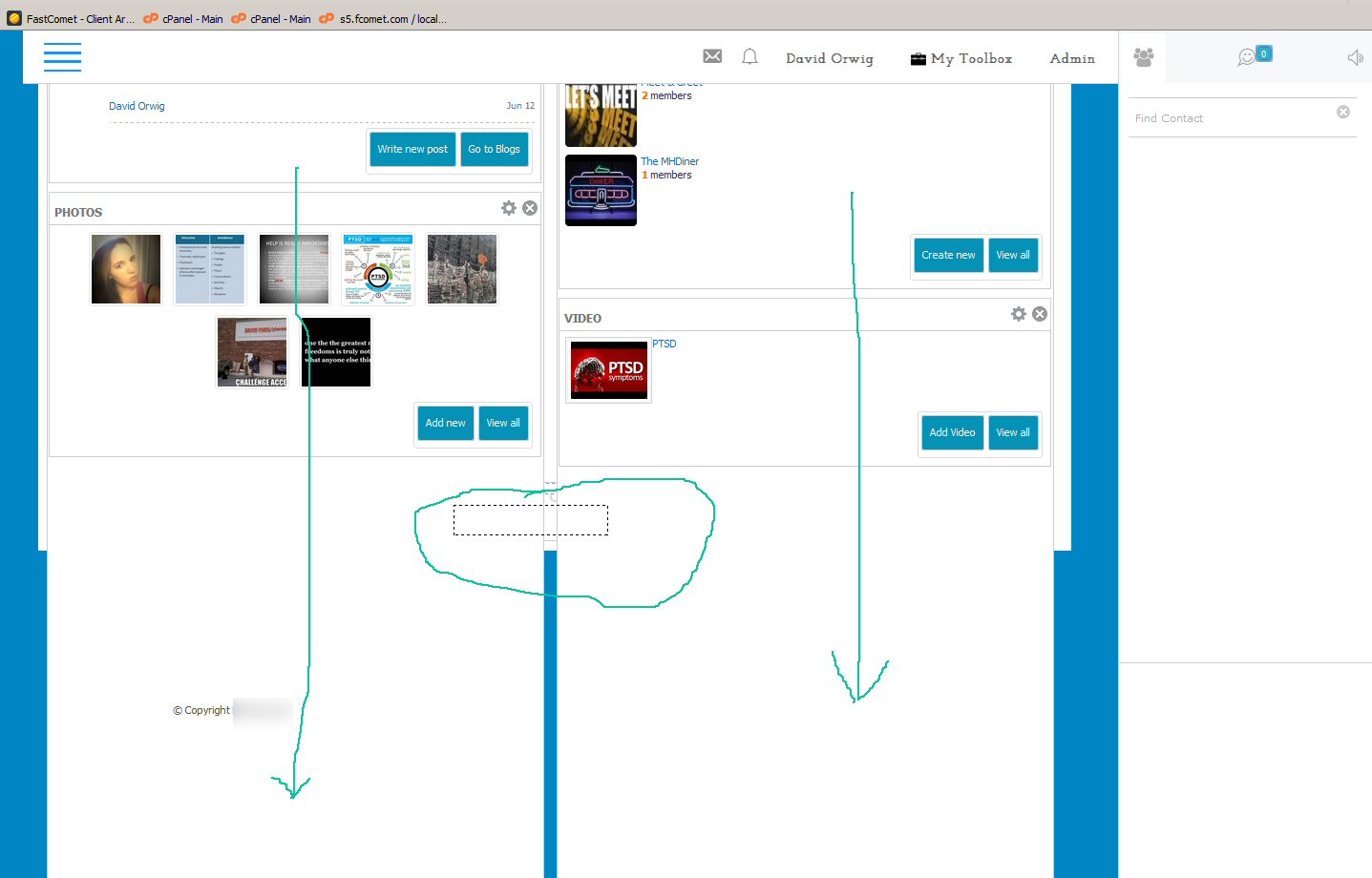Open the David Orwig profile menu
The image size is (1372, 878).
(x=829, y=58)
